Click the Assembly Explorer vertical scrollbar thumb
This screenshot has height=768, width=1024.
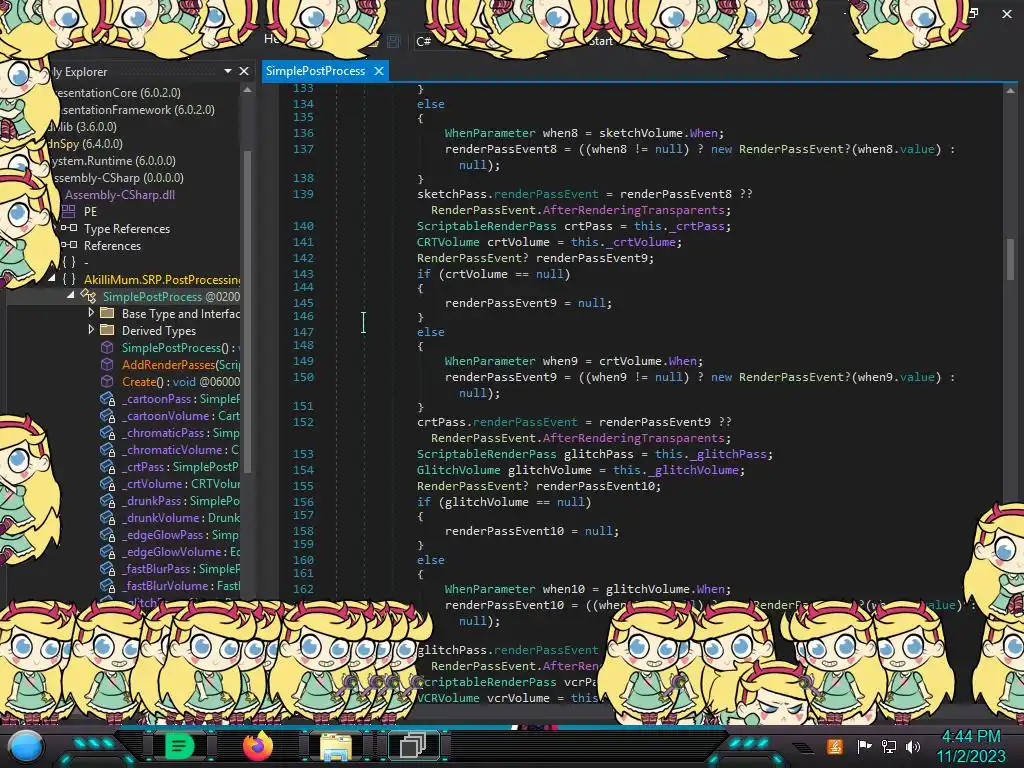pos(247,310)
